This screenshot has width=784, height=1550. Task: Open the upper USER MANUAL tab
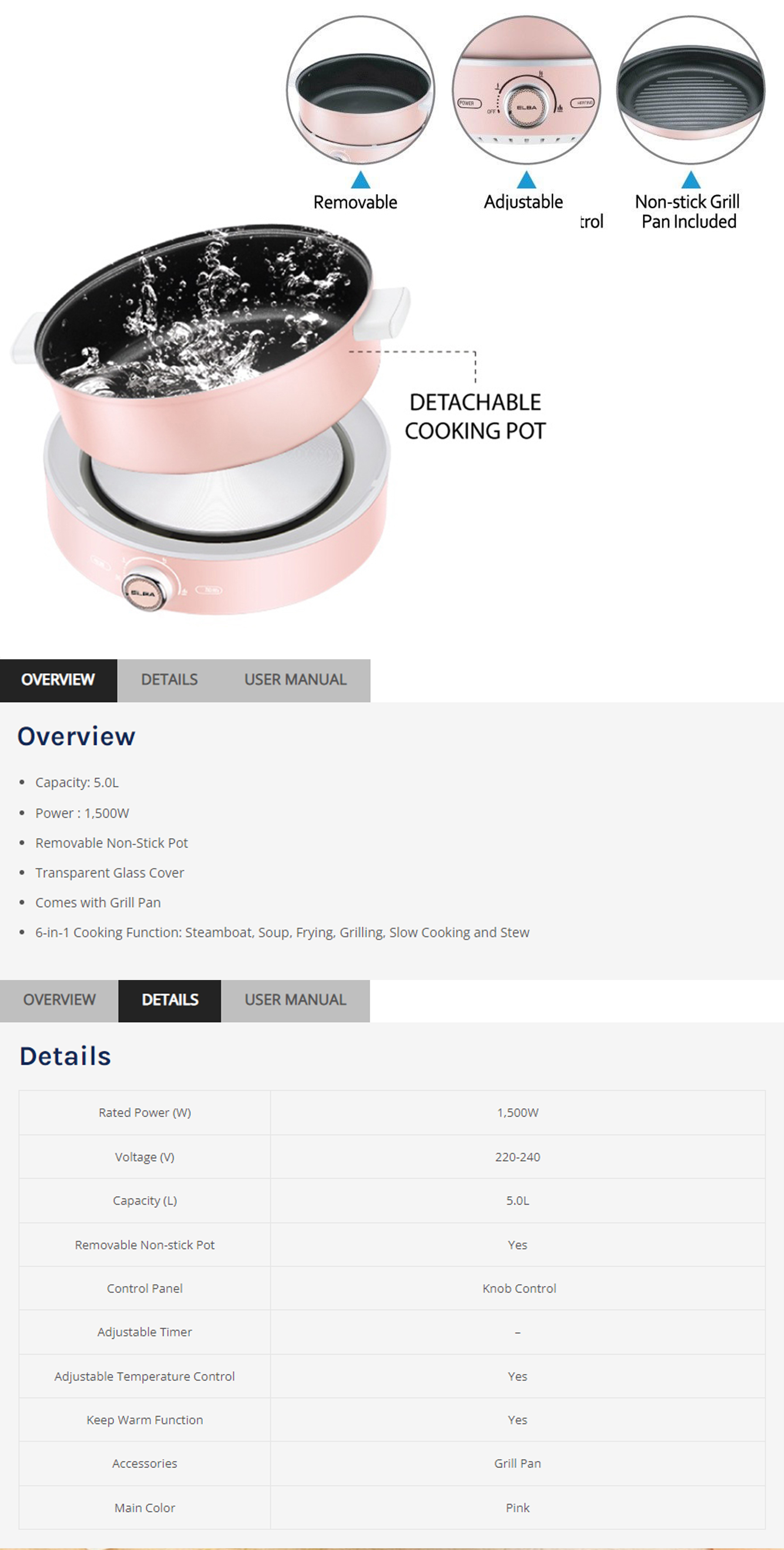(295, 680)
